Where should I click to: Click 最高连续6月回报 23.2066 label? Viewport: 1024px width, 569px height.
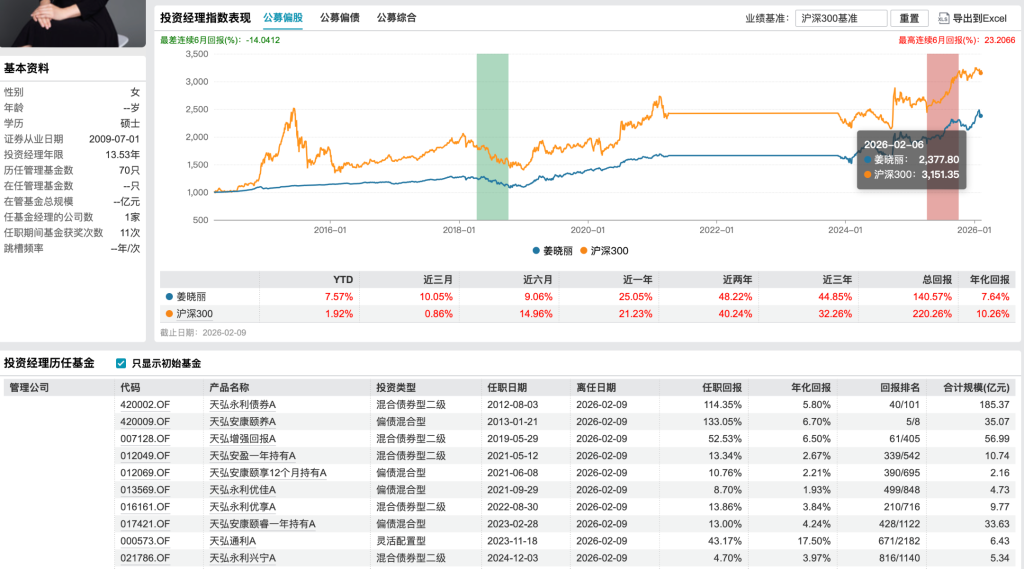957,40
